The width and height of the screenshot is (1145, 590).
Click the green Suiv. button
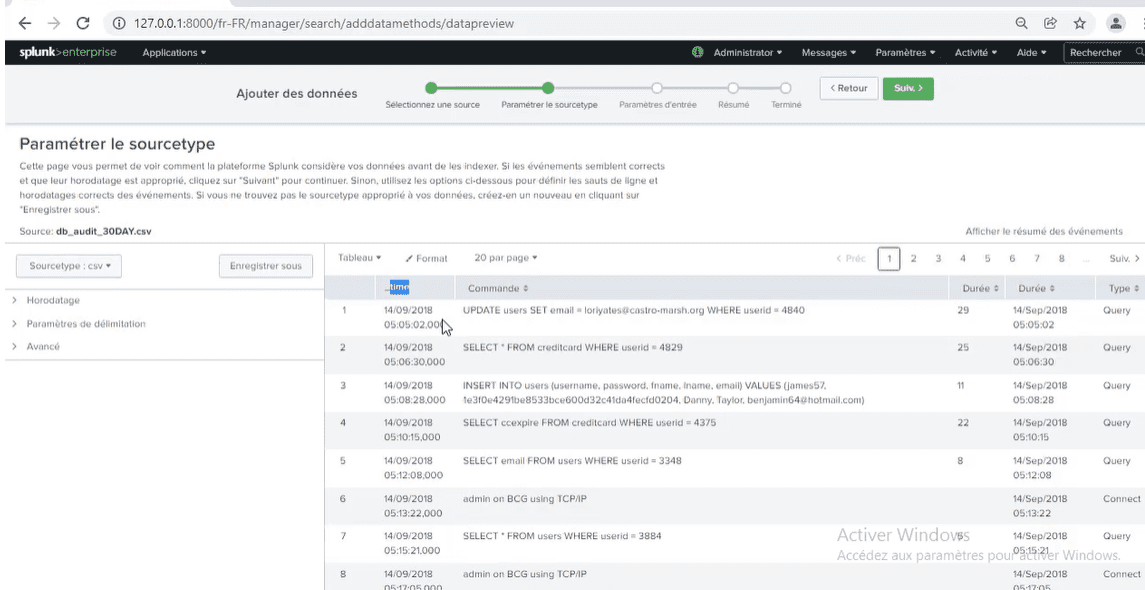908,88
